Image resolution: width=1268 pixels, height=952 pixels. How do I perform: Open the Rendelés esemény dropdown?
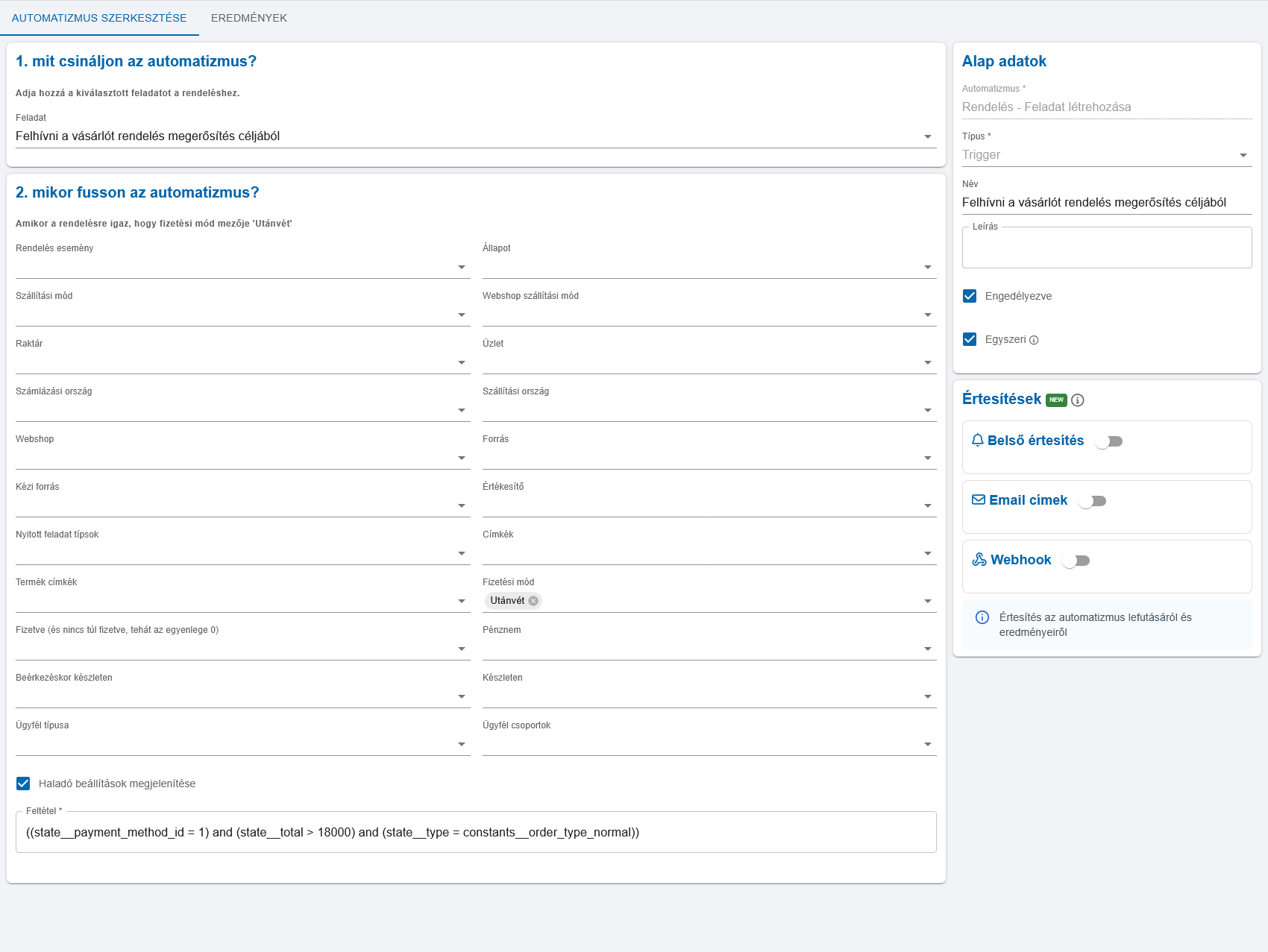[x=243, y=267]
